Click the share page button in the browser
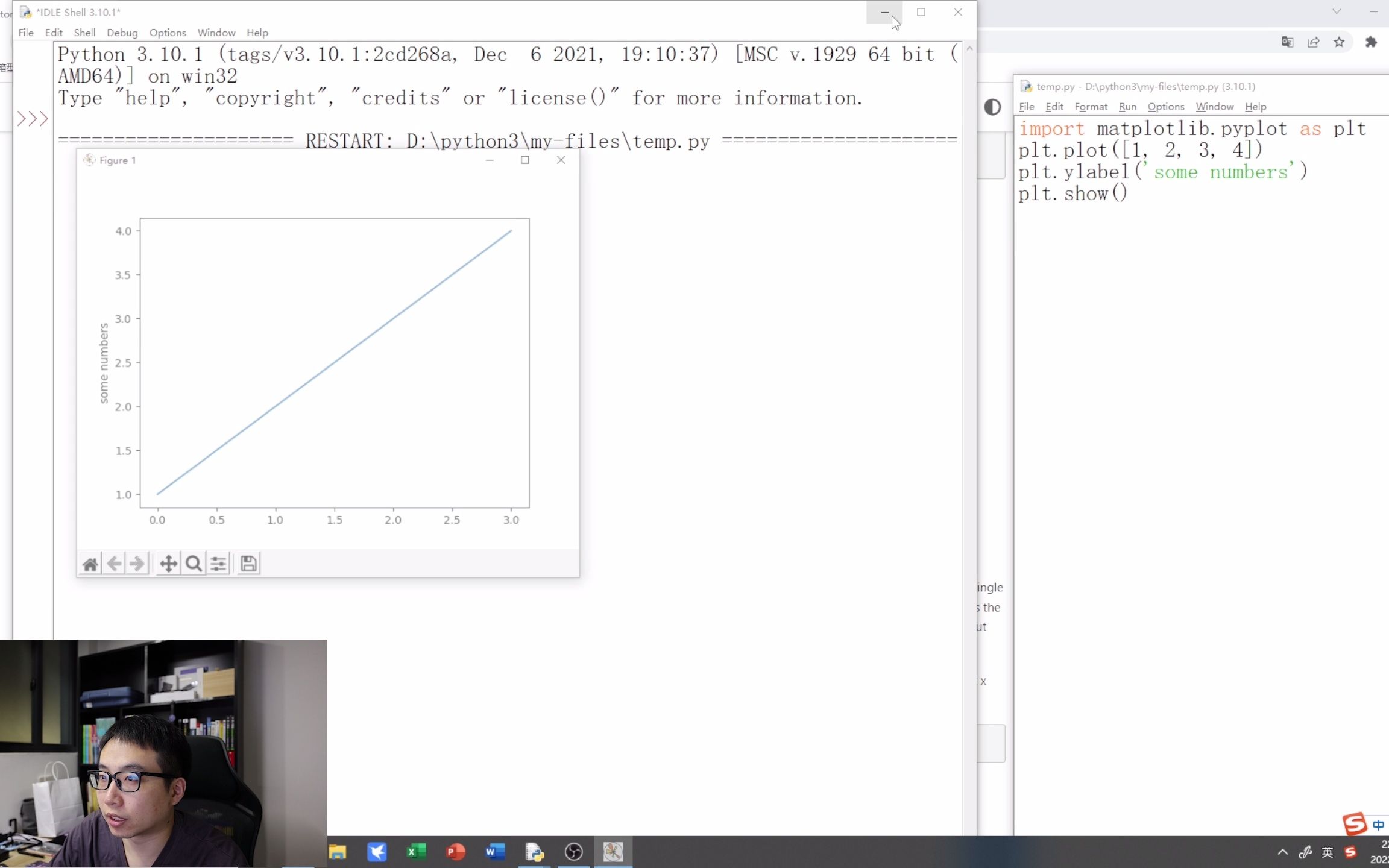This screenshot has height=868, width=1389. coord(1313,42)
